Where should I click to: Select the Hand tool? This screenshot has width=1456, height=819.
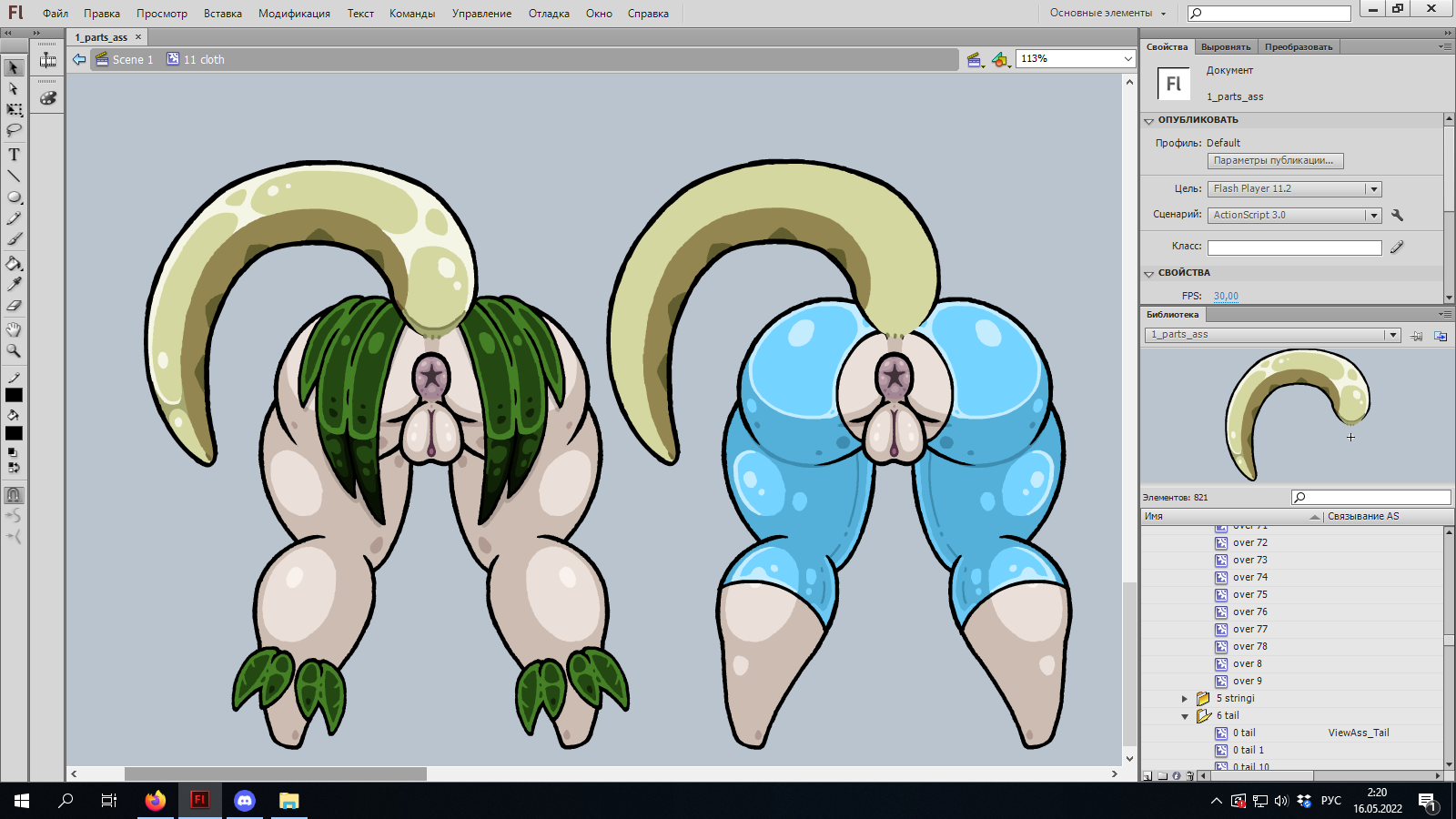(x=14, y=329)
